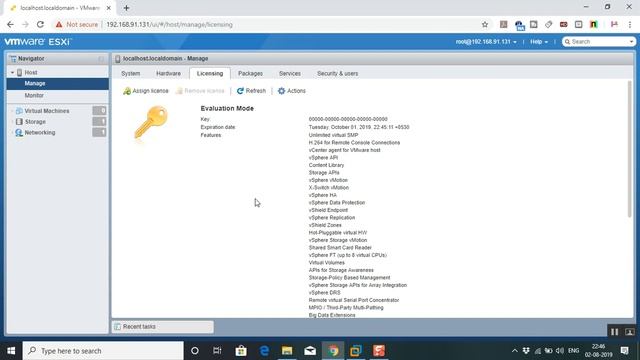640x360 pixels.
Task: Open the Mail app from the taskbar
Action: tap(310, 351)
